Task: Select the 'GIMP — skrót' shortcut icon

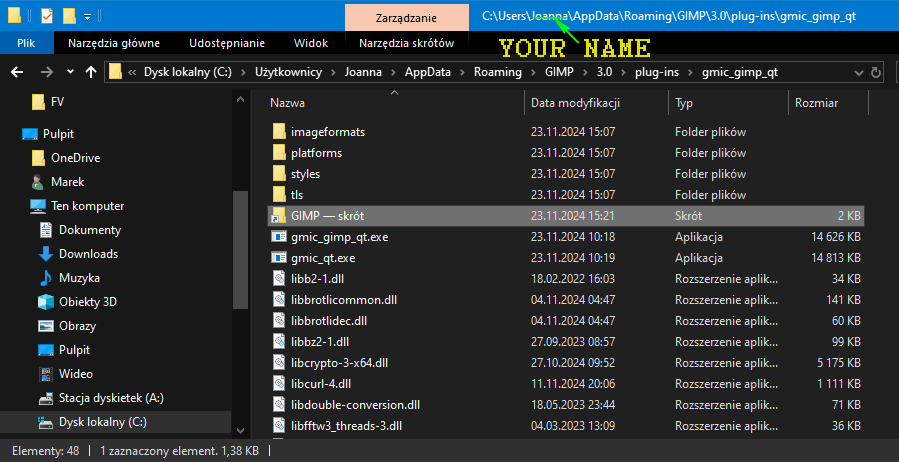Action: point(279,216)
